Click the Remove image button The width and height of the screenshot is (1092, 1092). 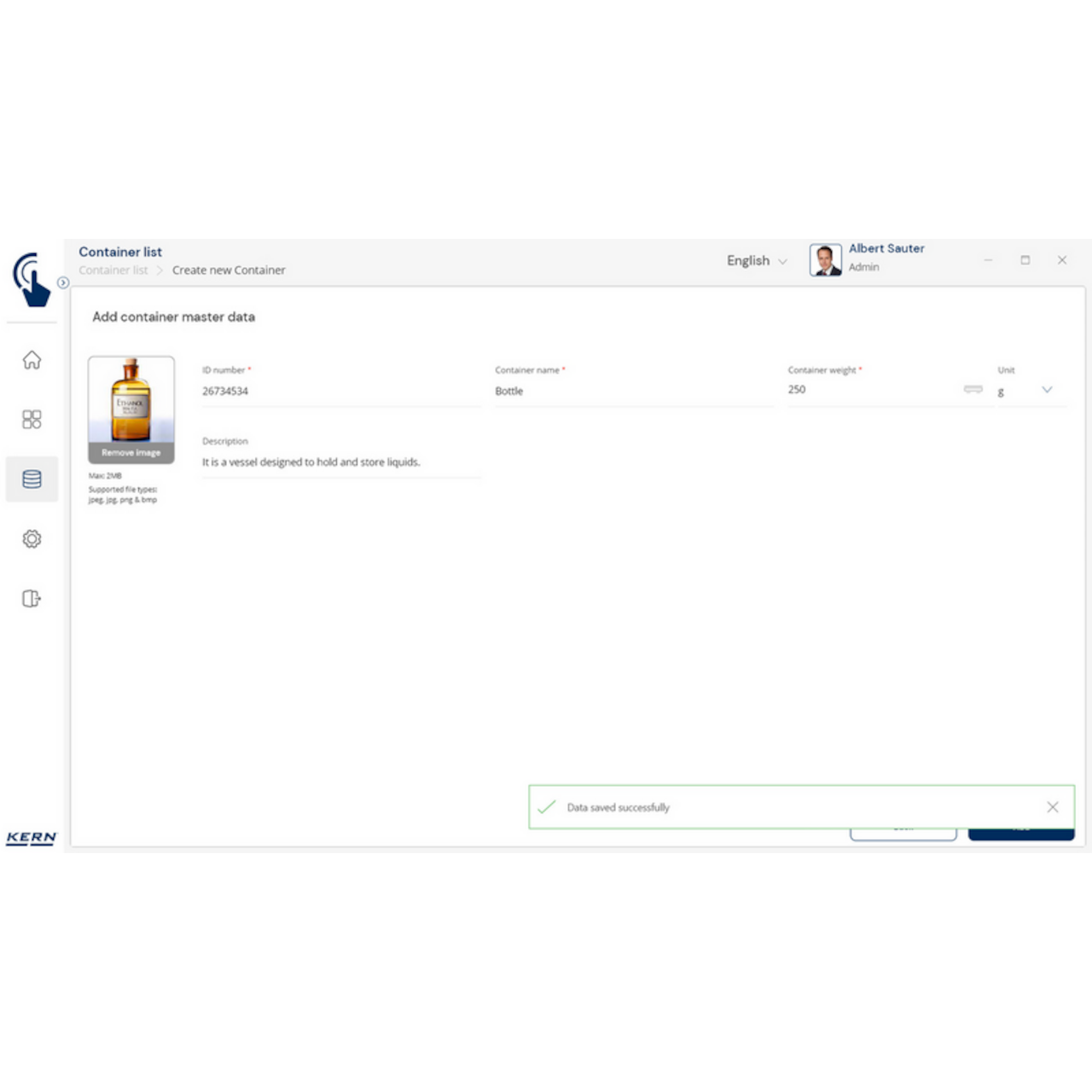[131, 453]
